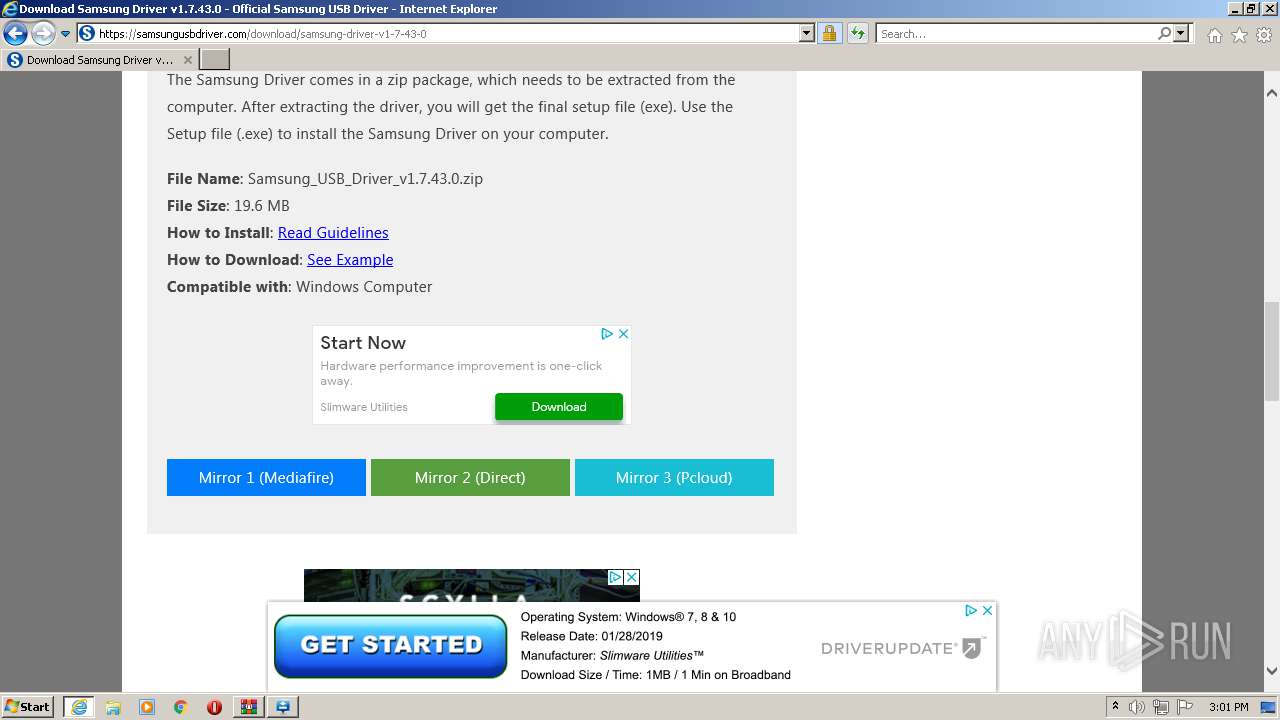Click the AdChoices icon on Start Now ad
The width and height of the screenshot is (1280, 720).
pyautogui.click(x=607, y=334)
